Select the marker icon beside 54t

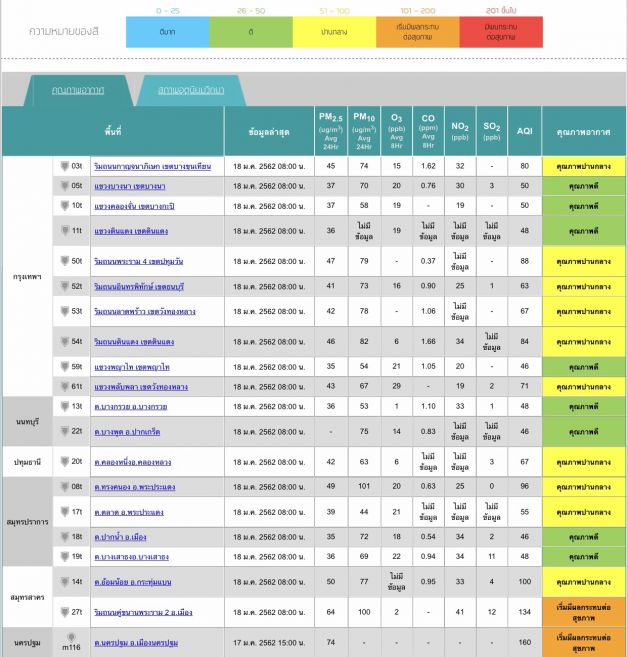pos(65,341)
